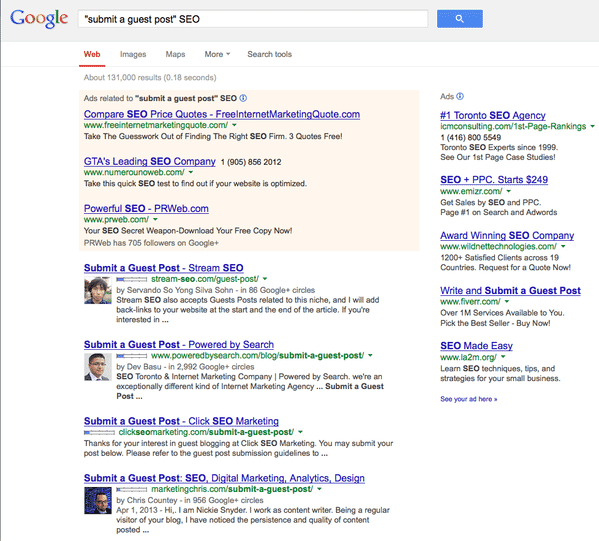Image resolution: width=599 pixels, height=541 pixels.
Task: Click the rating bar icon beside clickseomarketing URL
Action: [99, 432]
